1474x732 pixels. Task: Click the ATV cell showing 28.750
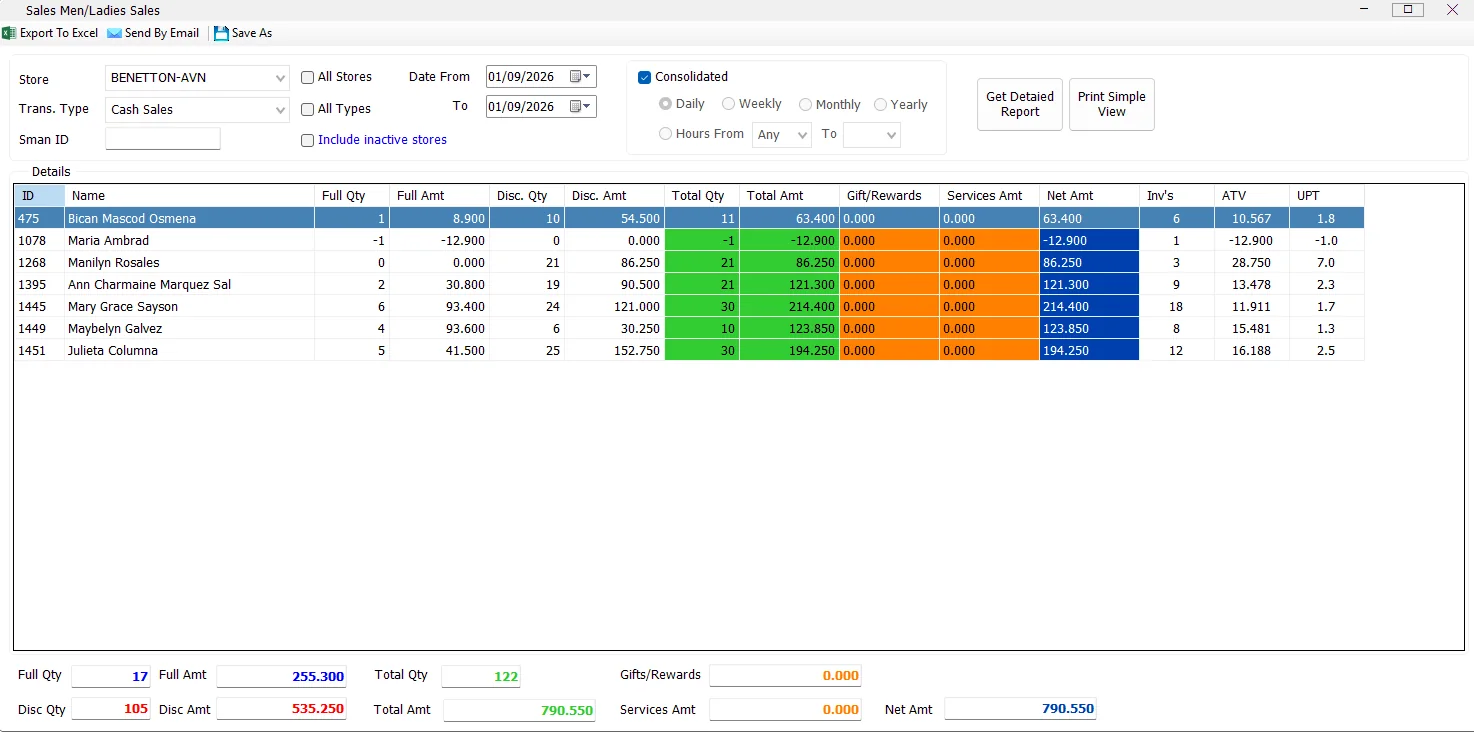click(1252, 262)
